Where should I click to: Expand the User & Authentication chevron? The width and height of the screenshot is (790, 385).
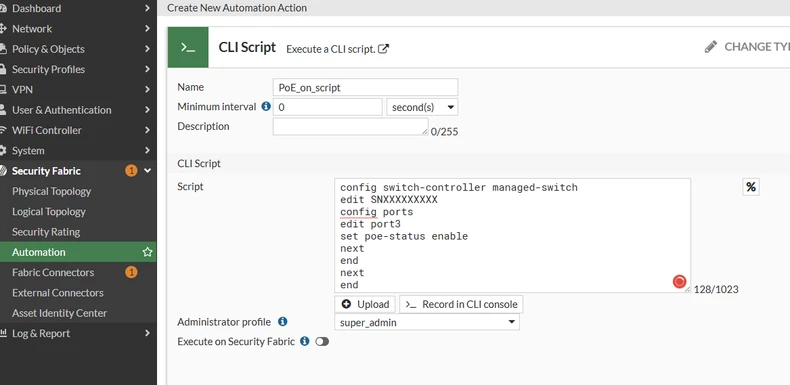[147, 110]
